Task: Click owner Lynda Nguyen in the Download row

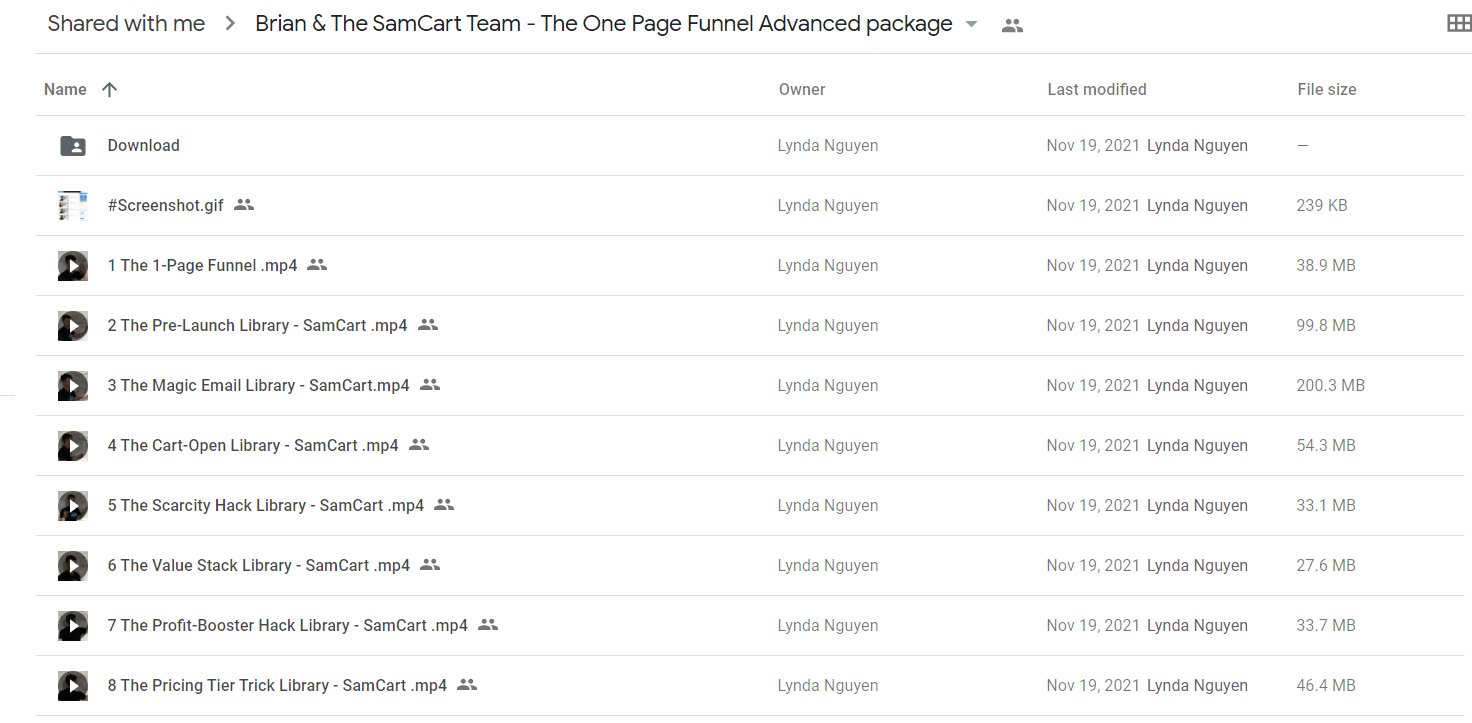Action: (828, 145)
